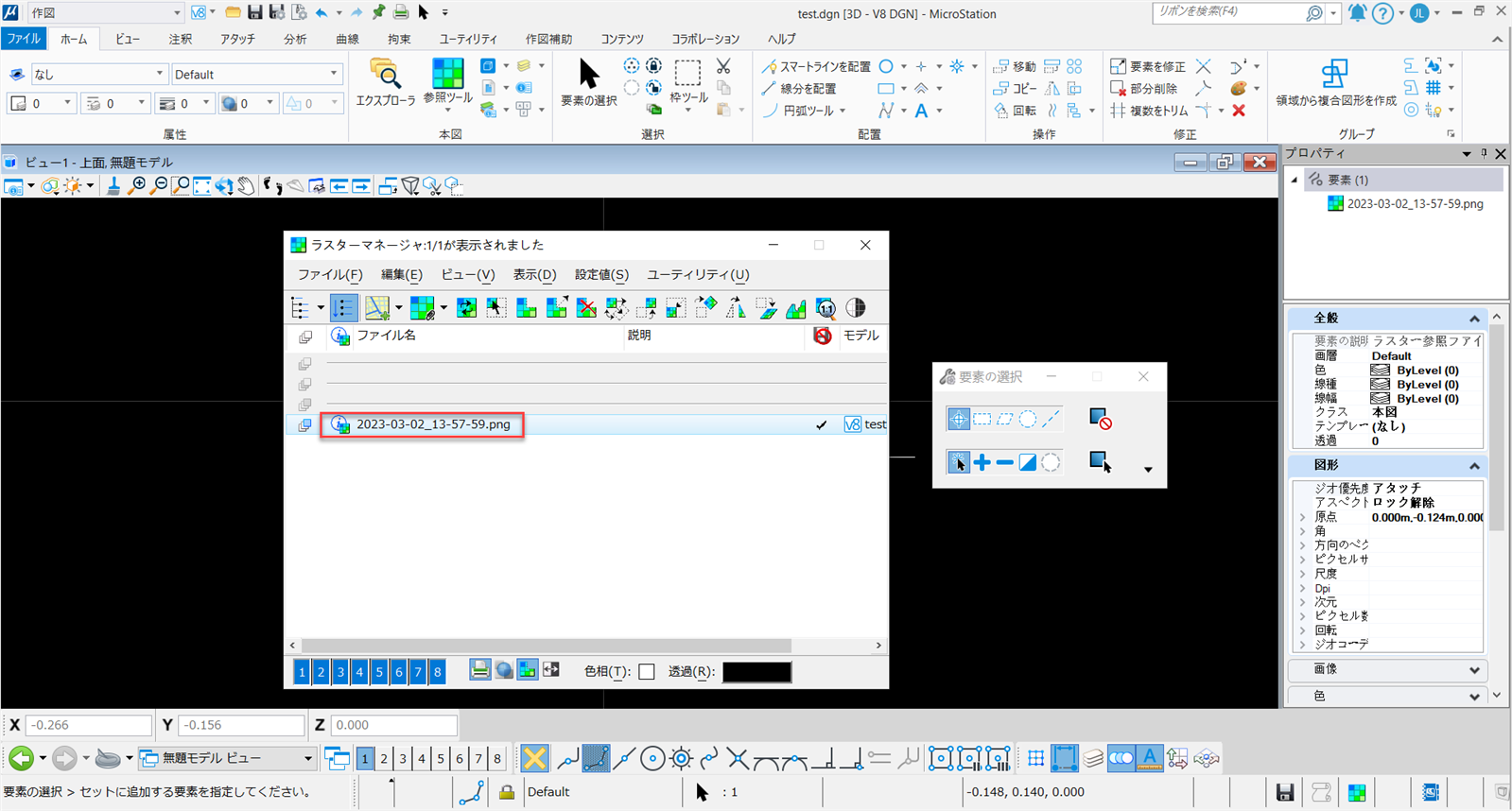
Task: Click the モデル column header
Action: tap(860, 336)
